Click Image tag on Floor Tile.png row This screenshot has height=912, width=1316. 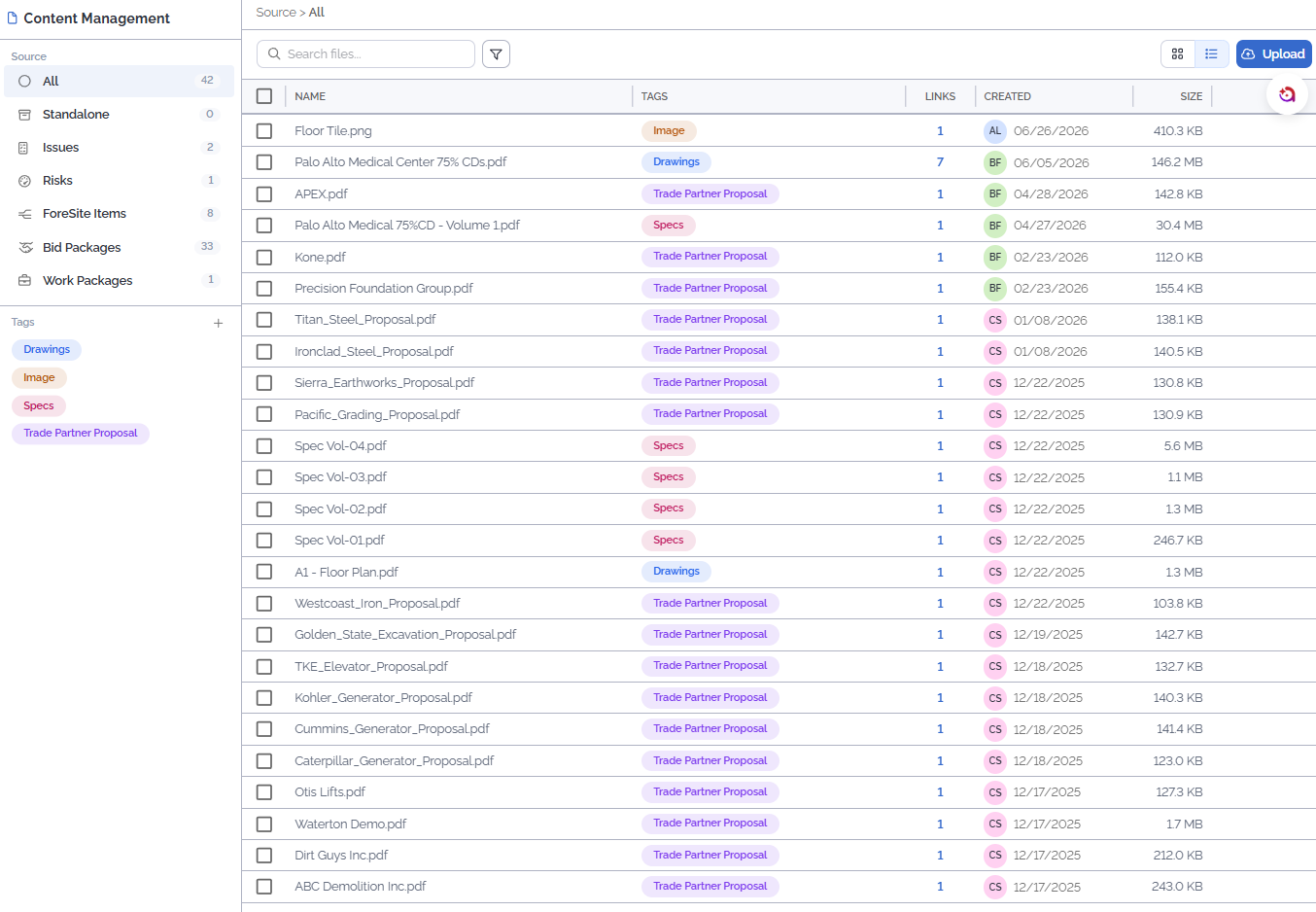pyautogui.click(x=669, y=131)
